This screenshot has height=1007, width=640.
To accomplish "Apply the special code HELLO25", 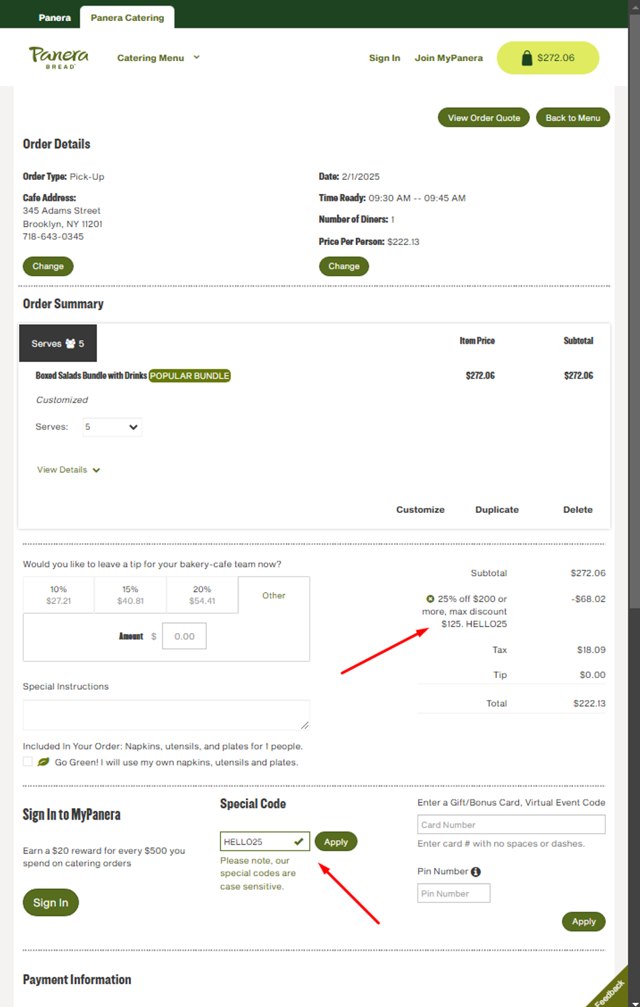I will click(x=336, y=842).
